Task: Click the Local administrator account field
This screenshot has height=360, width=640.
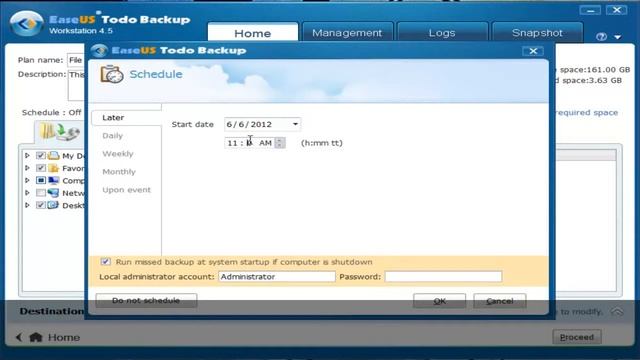Action: click(277, 277)
